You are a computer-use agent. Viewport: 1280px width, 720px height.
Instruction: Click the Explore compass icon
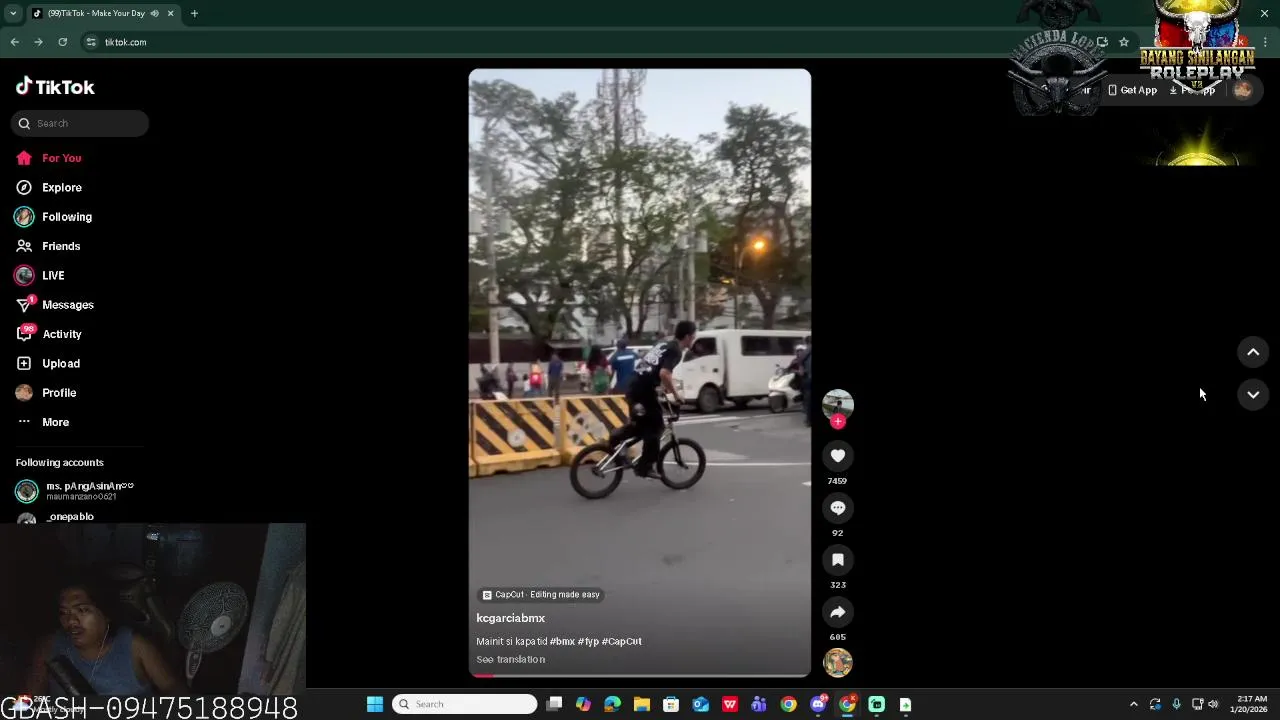point(24,187)
